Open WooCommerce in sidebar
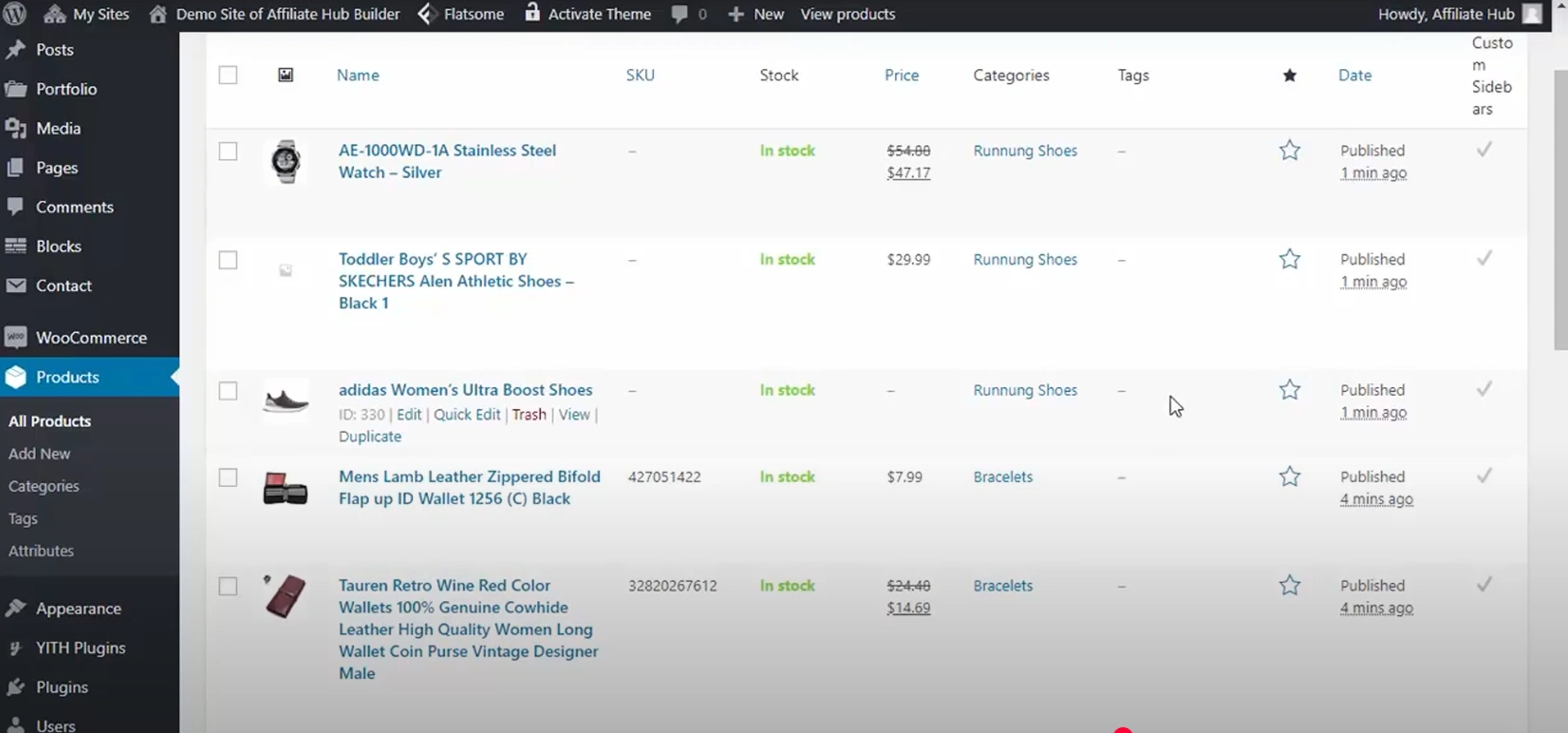 (89, 338)
